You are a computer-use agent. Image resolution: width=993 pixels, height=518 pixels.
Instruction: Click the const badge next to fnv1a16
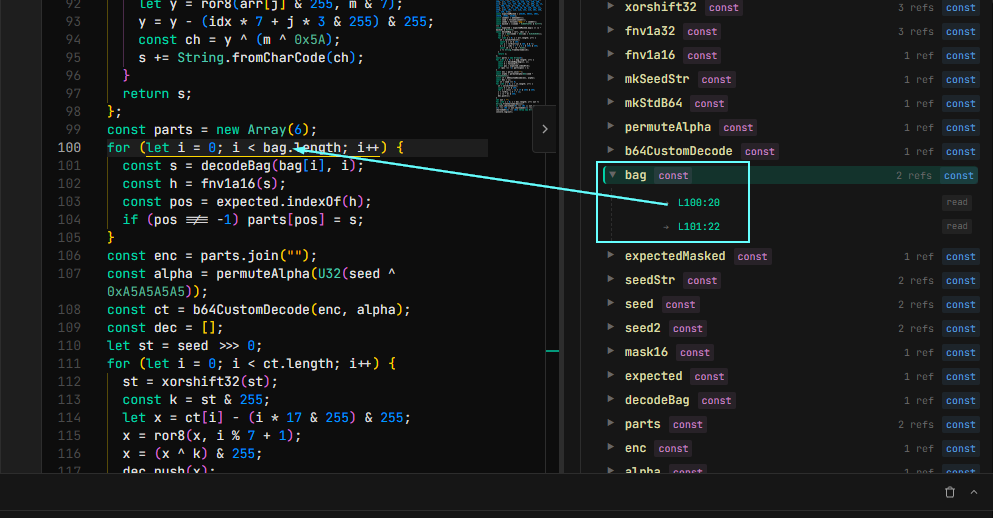(702, 56)
